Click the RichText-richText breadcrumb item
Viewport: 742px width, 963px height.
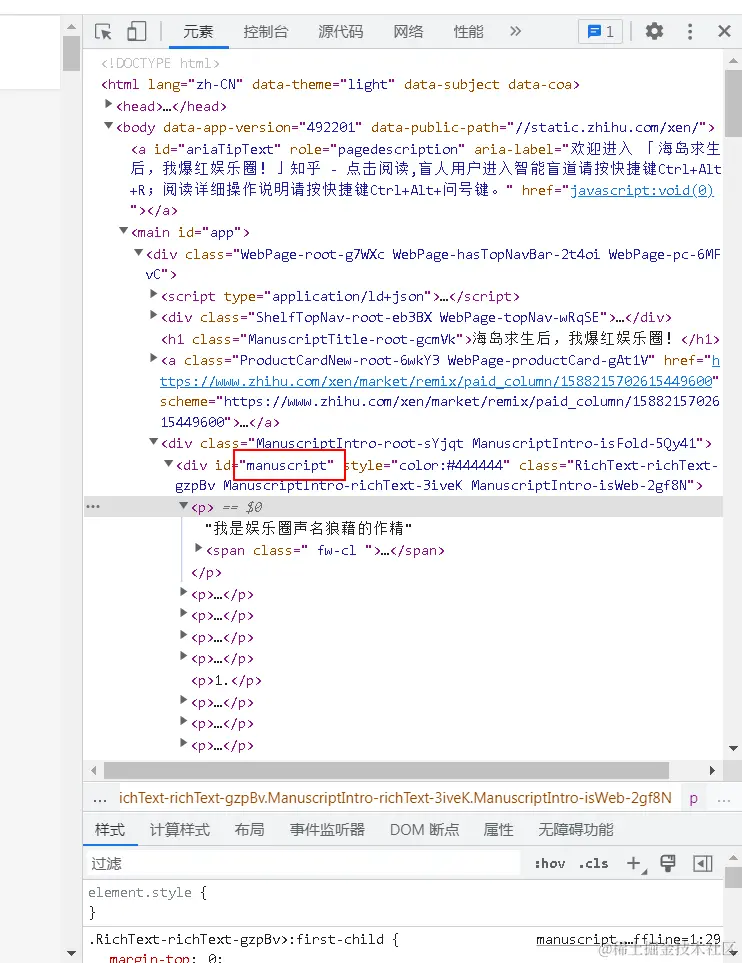[395, 798]
